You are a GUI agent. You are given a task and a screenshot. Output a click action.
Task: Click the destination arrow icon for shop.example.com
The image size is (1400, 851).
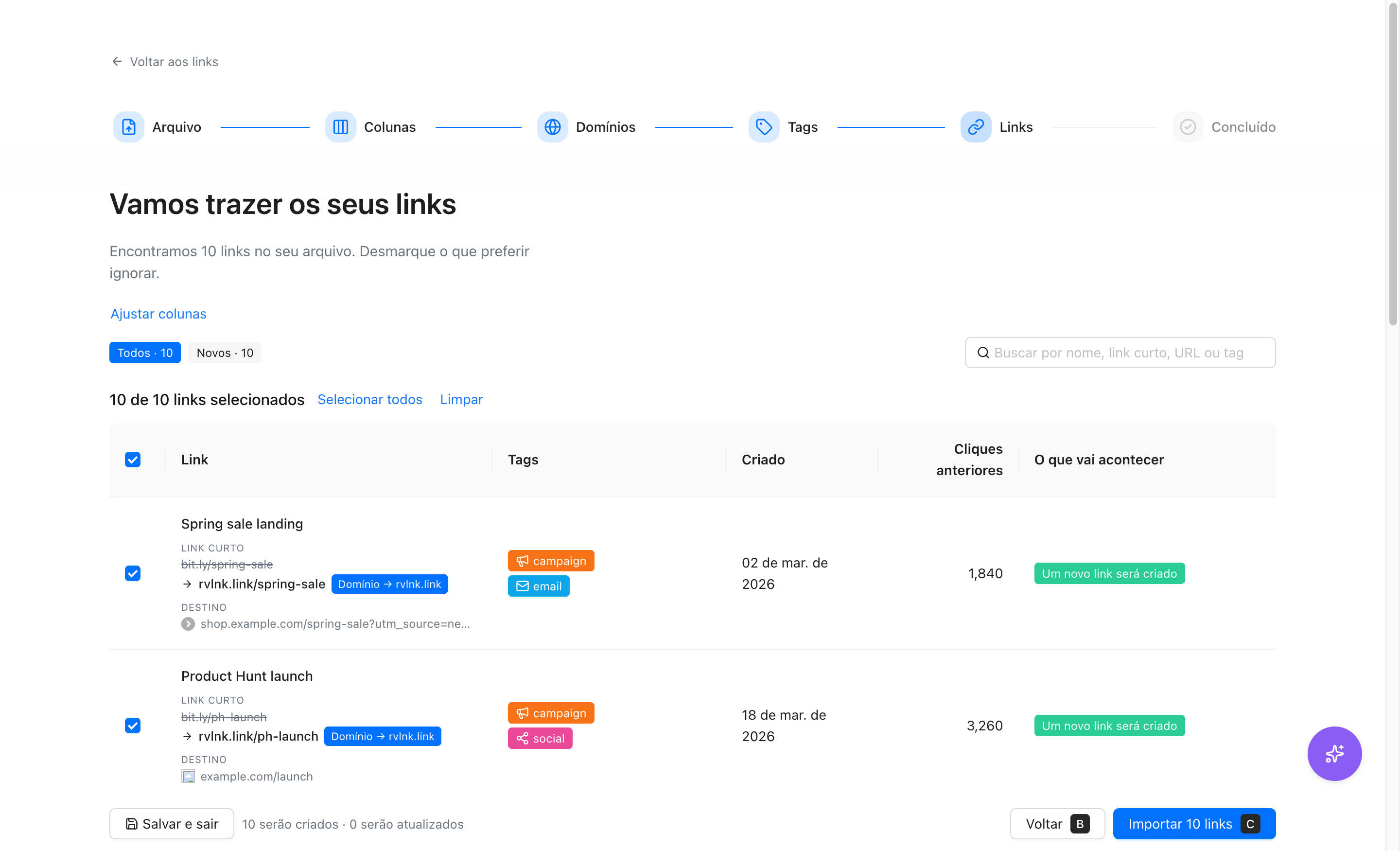click(188, 623)
